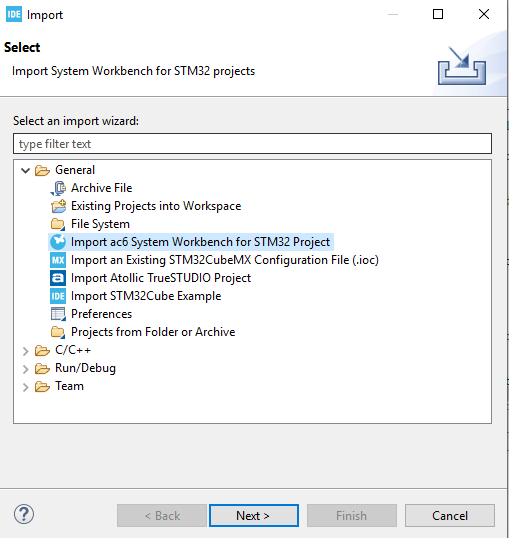Click the File System folder icon
The height and width of the screenshot is (538, 509).
(58, 224)
